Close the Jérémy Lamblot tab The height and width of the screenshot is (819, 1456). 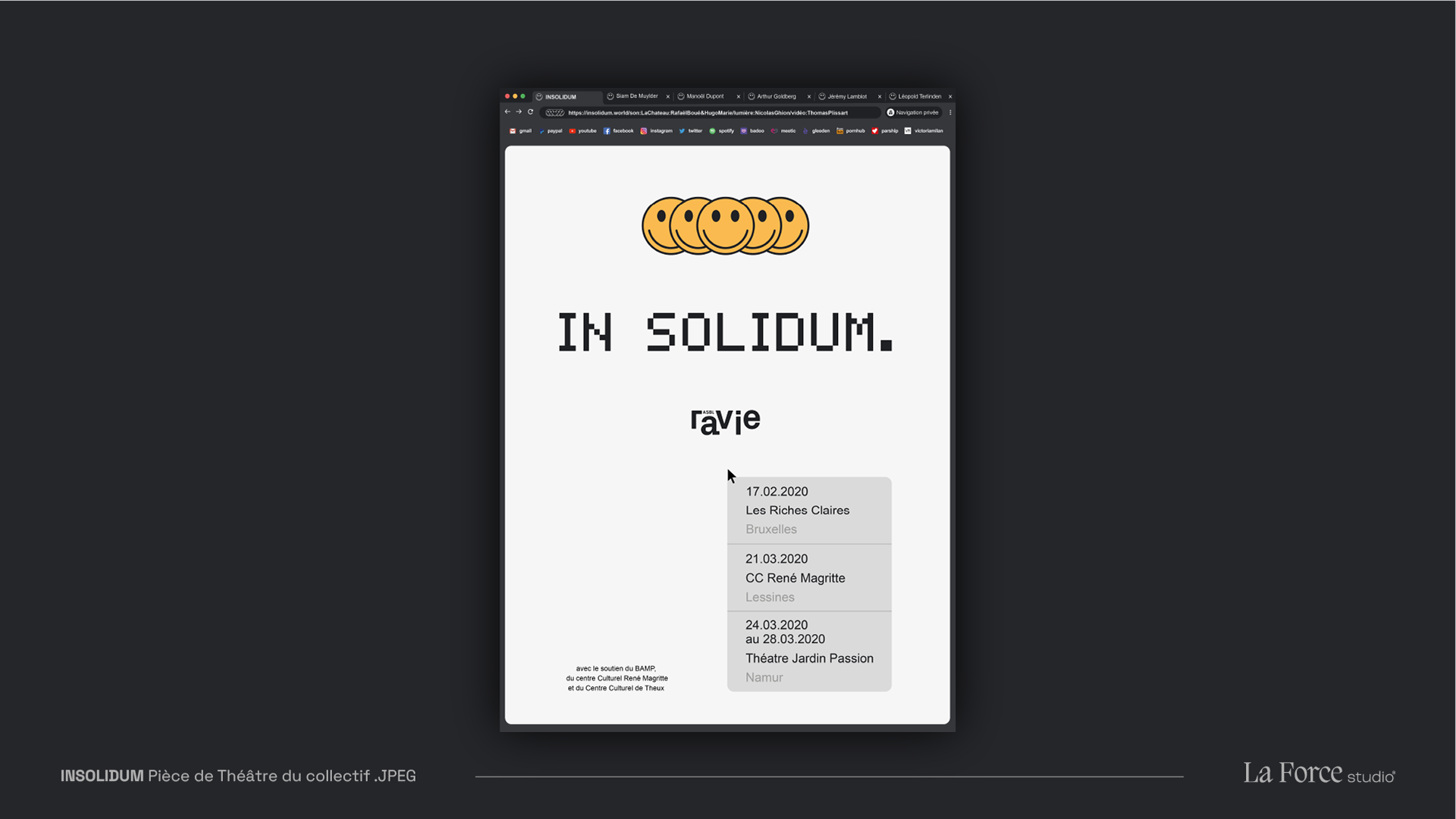[880, 96]
